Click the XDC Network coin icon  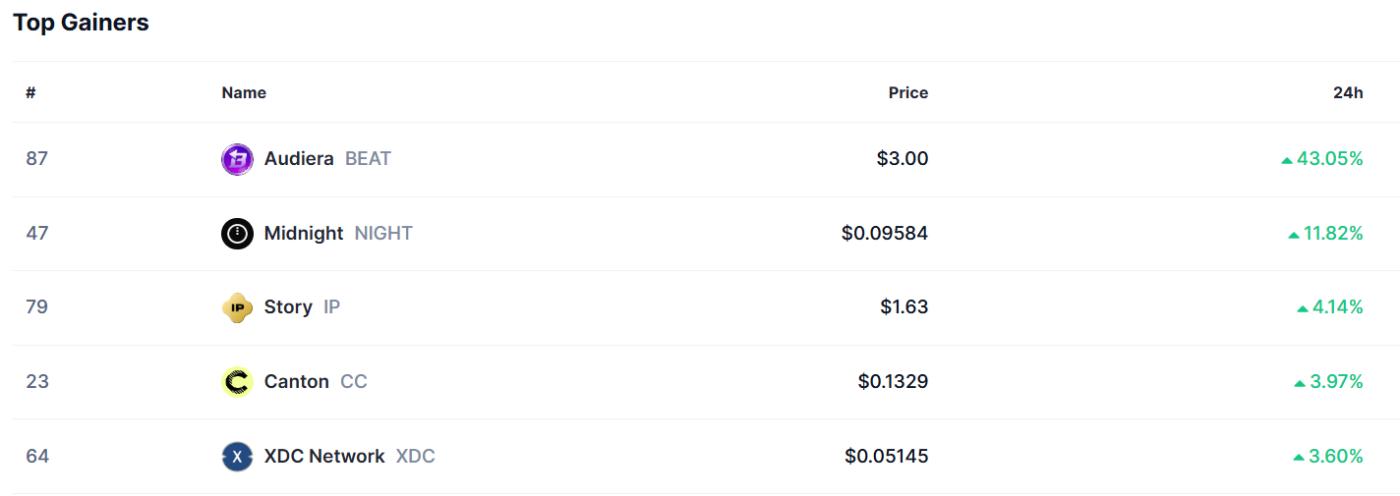(237, 456)
